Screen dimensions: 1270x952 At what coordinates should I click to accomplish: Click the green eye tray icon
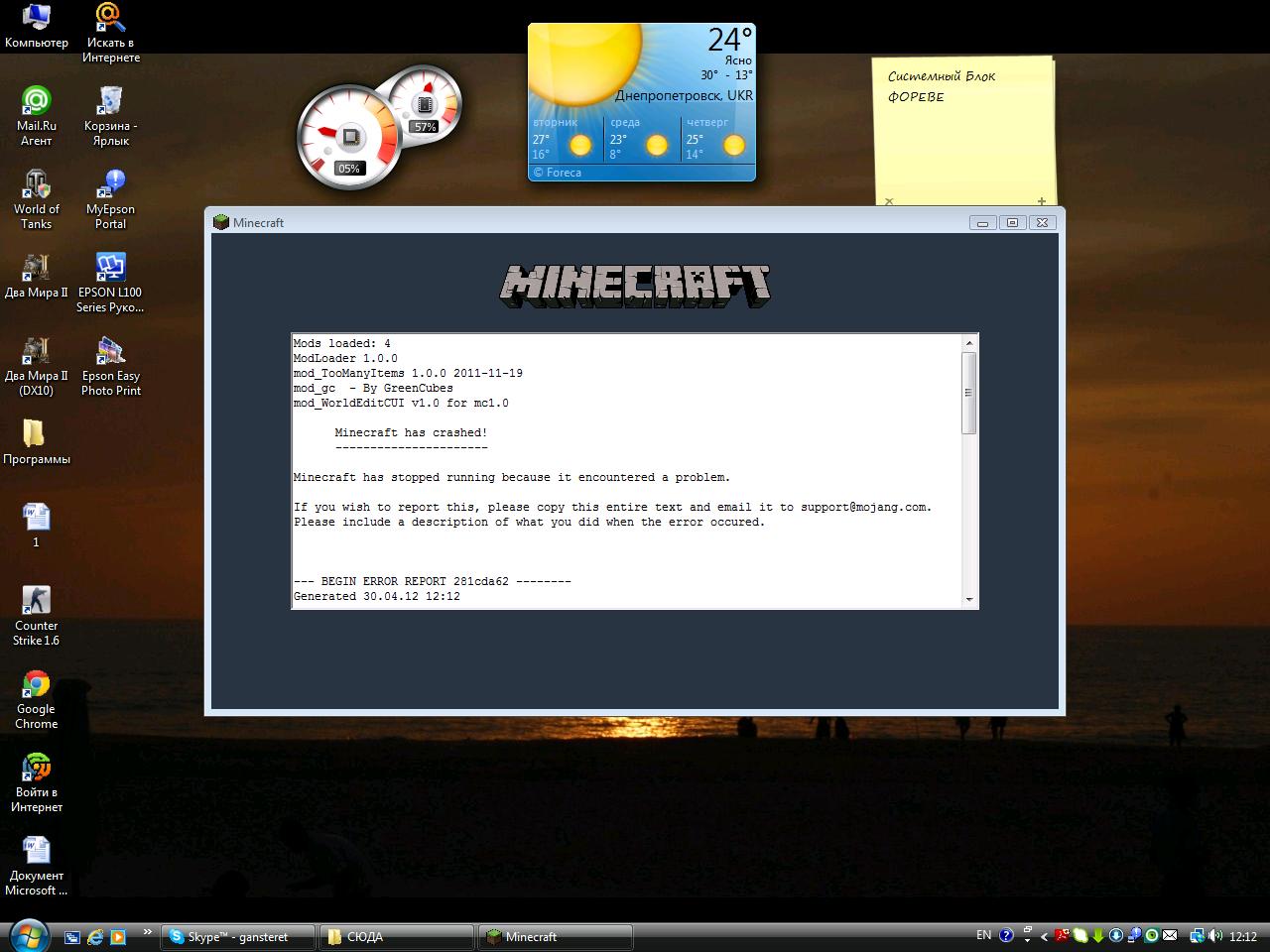[x=1152, y=935]
